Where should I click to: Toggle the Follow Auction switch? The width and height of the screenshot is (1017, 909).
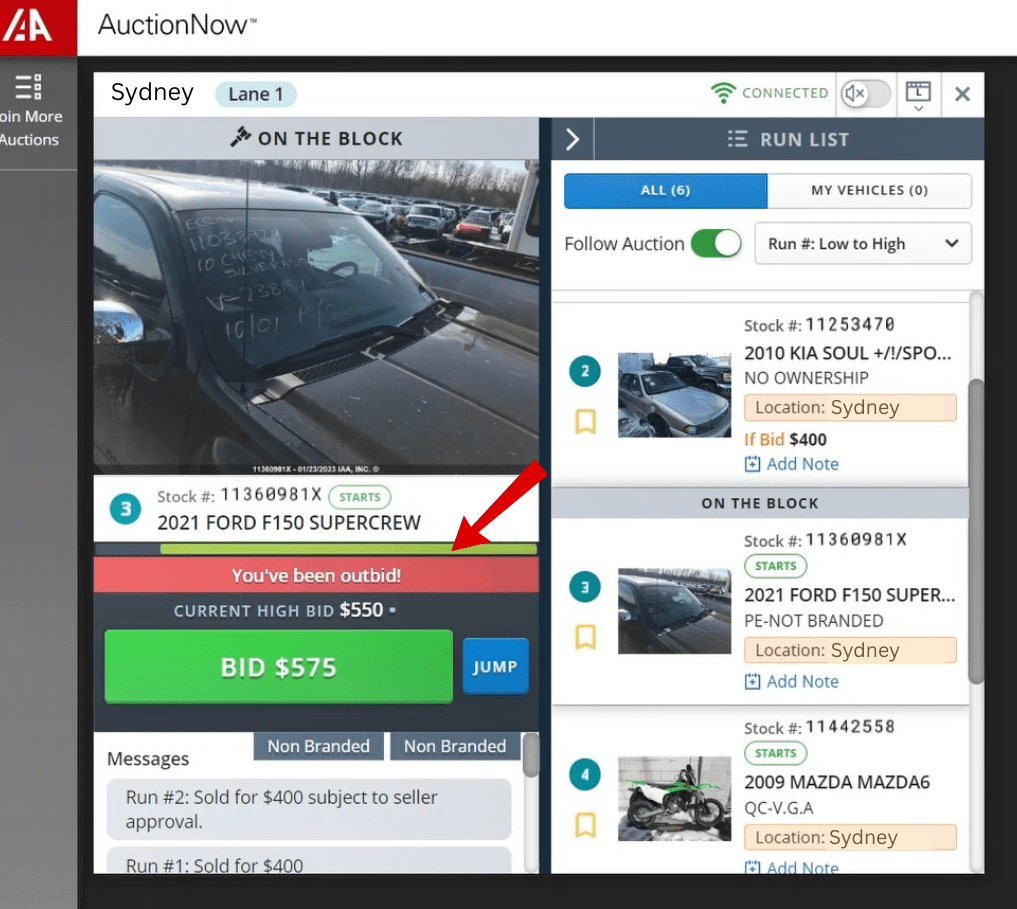(x=716, y=243)
